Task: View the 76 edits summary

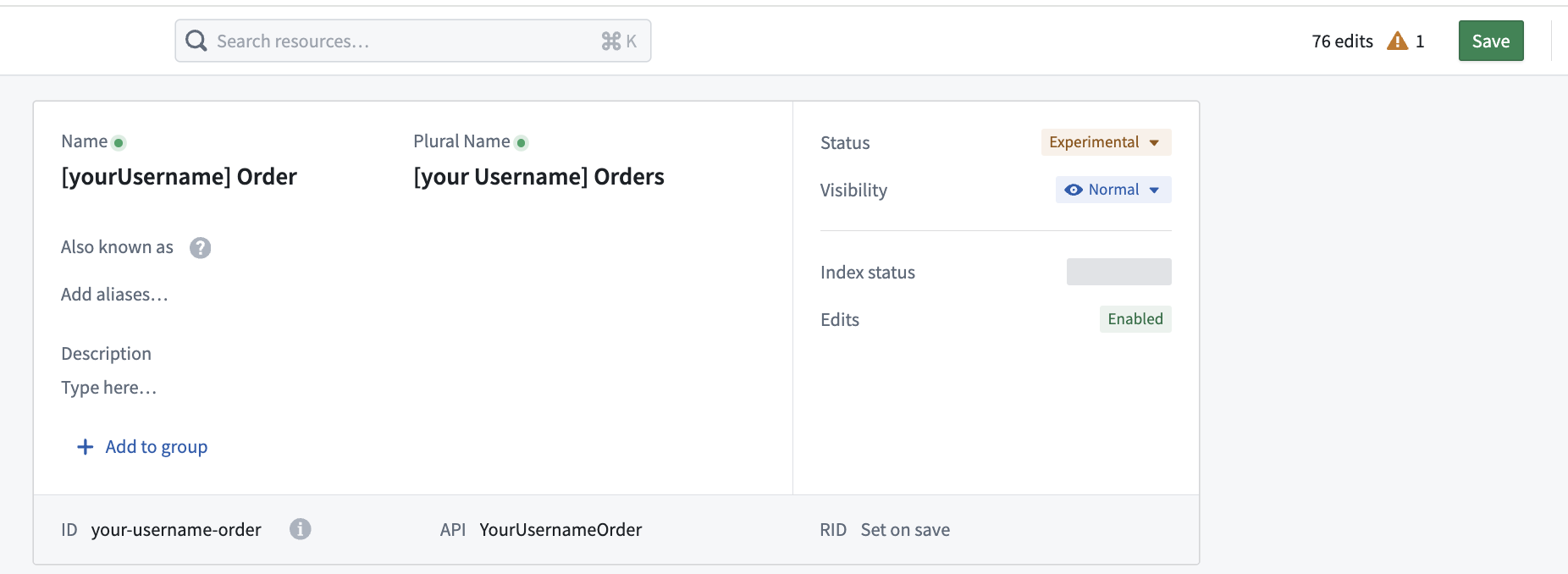Action: point(1342,41)
